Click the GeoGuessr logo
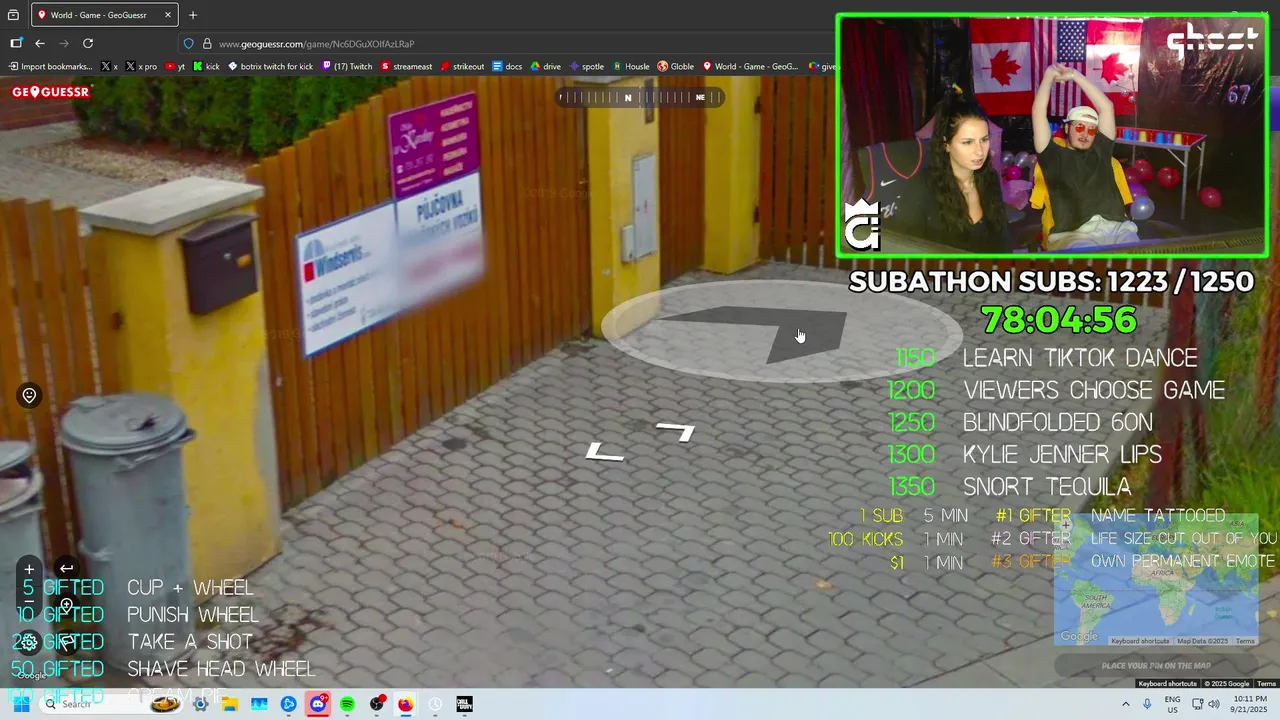Image resolution: width=1280 pixels, height=720 pixels. tap(51, 92)
